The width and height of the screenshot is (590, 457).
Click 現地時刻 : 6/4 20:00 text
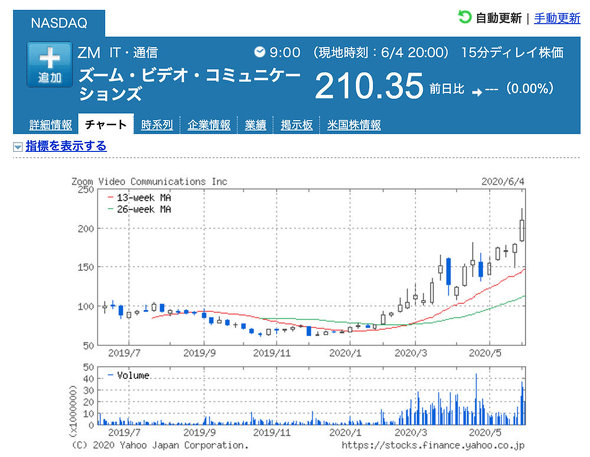click(381, 53)
